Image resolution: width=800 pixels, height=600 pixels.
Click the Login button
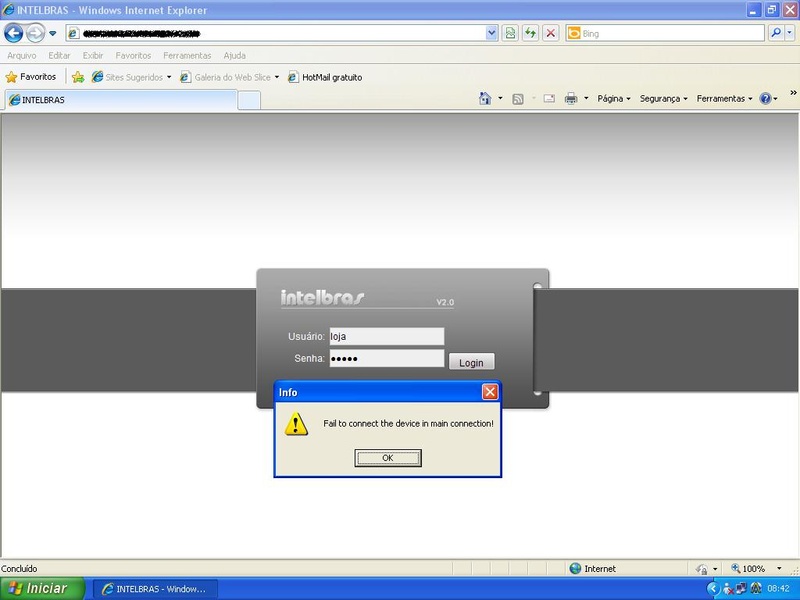(471, 362)
